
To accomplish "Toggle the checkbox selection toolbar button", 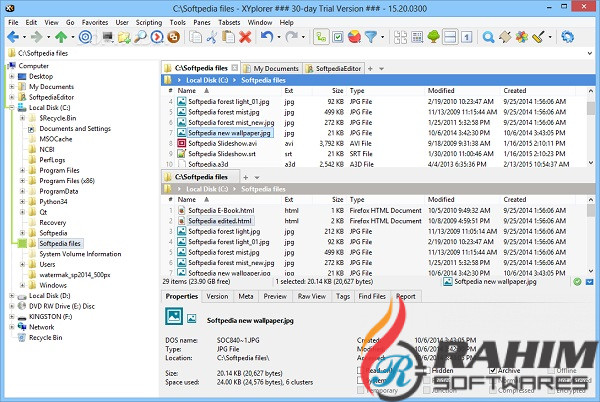I will (x=338, y=37).
